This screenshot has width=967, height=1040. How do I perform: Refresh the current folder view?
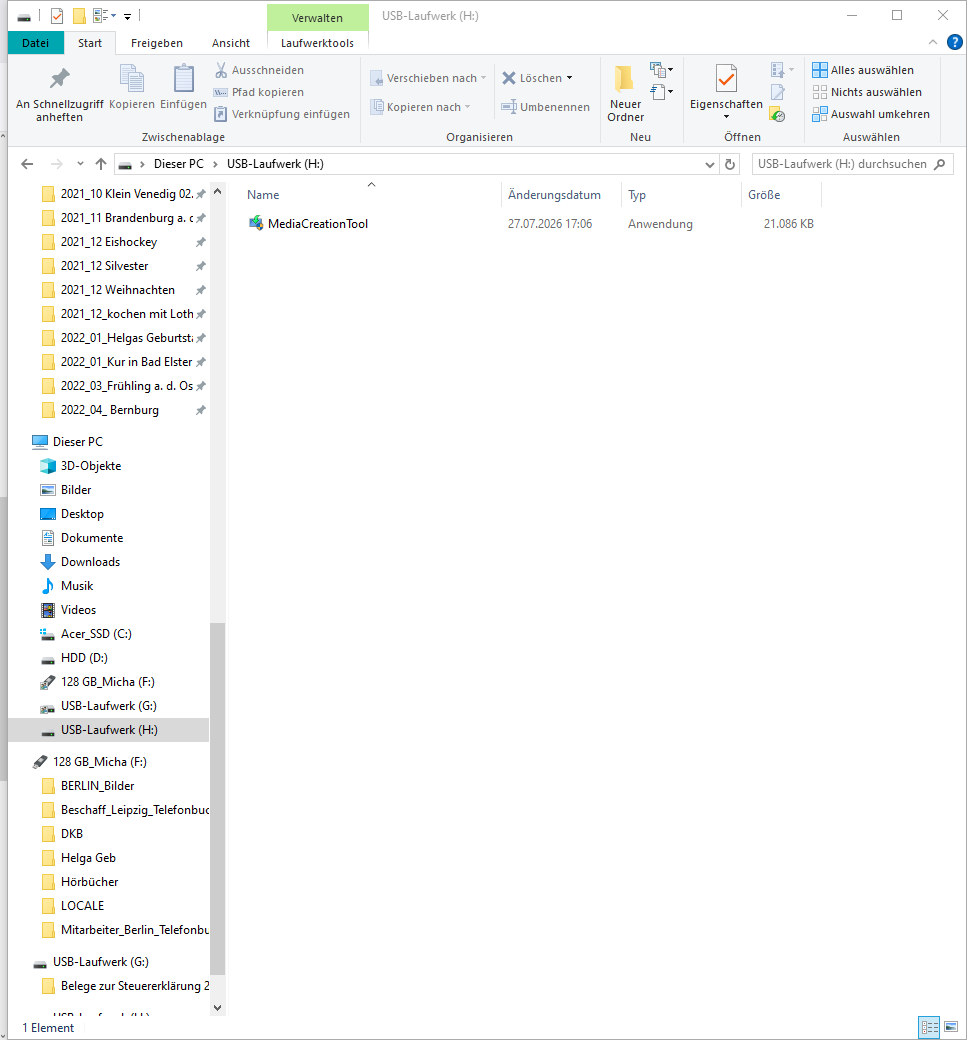coord(730,164)
